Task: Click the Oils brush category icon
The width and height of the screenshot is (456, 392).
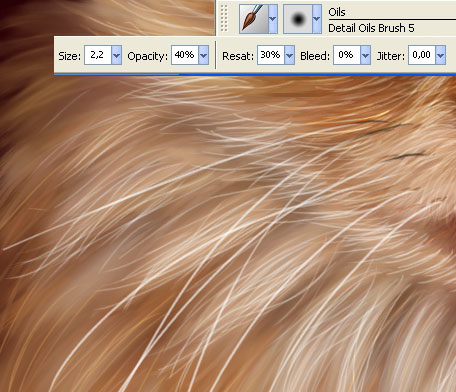Action: pyautogui.click(x=253, y=19)
